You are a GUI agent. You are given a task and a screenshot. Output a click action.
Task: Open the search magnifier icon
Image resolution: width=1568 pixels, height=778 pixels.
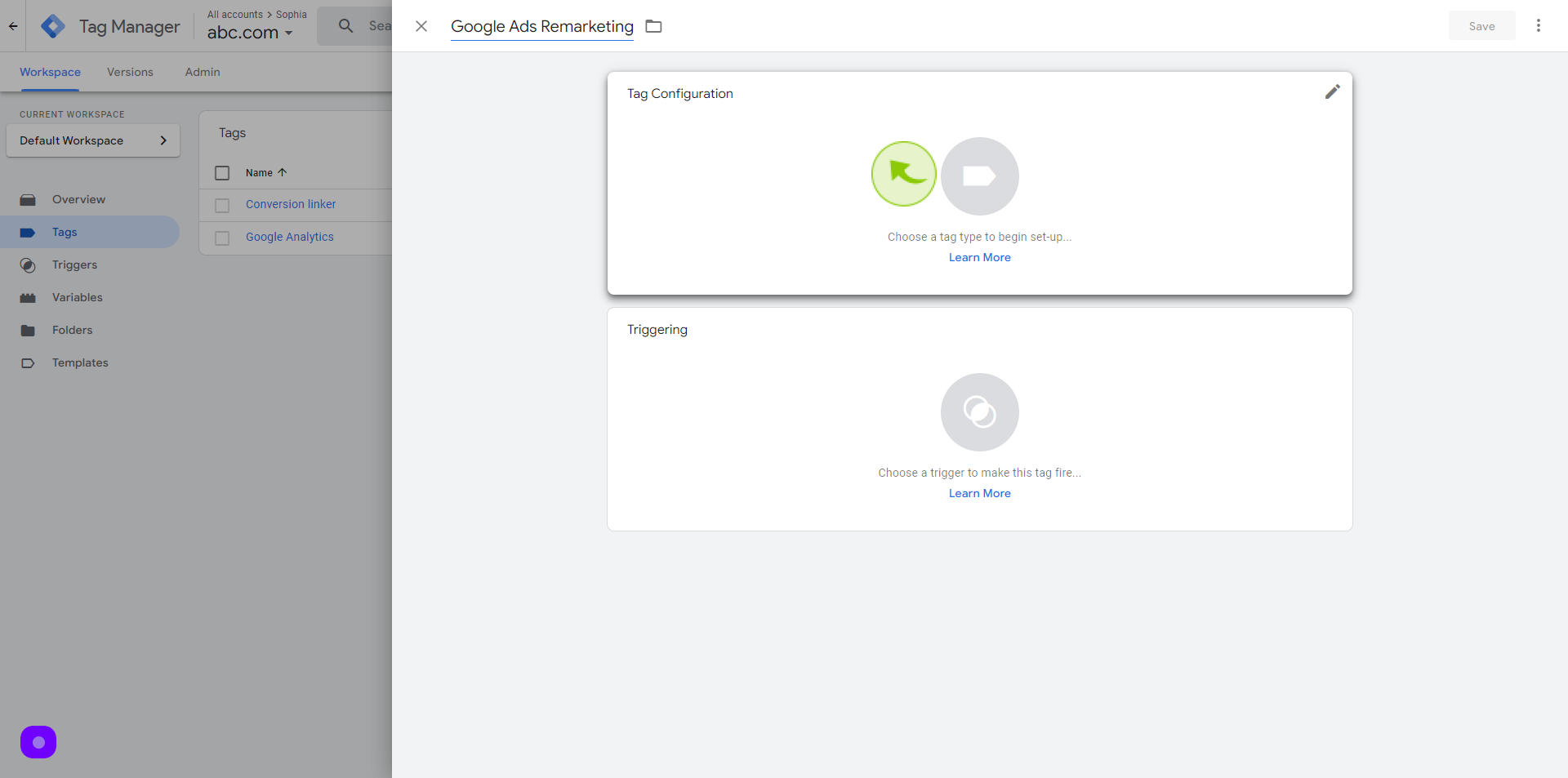click(346, 26)
